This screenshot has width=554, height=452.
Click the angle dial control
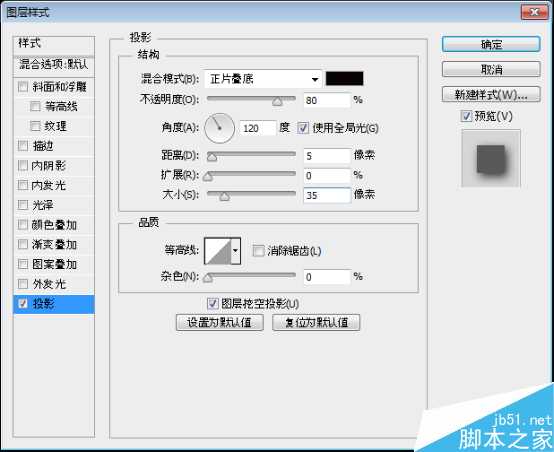click(219, 128)
